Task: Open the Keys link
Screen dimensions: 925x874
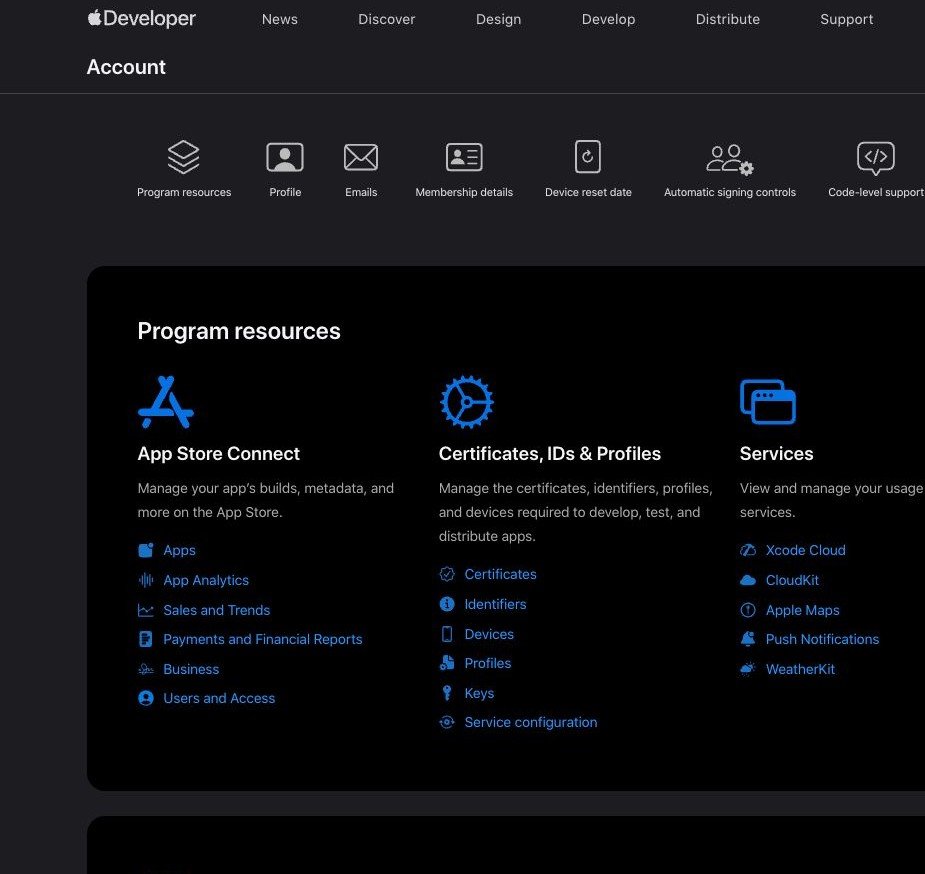Action: [479, 693]
